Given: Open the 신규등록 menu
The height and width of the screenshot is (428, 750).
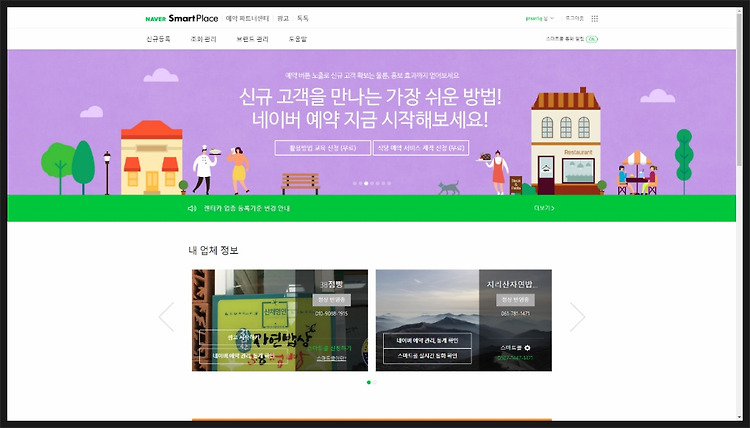Looking at the screenshot, I should point(158,39).
